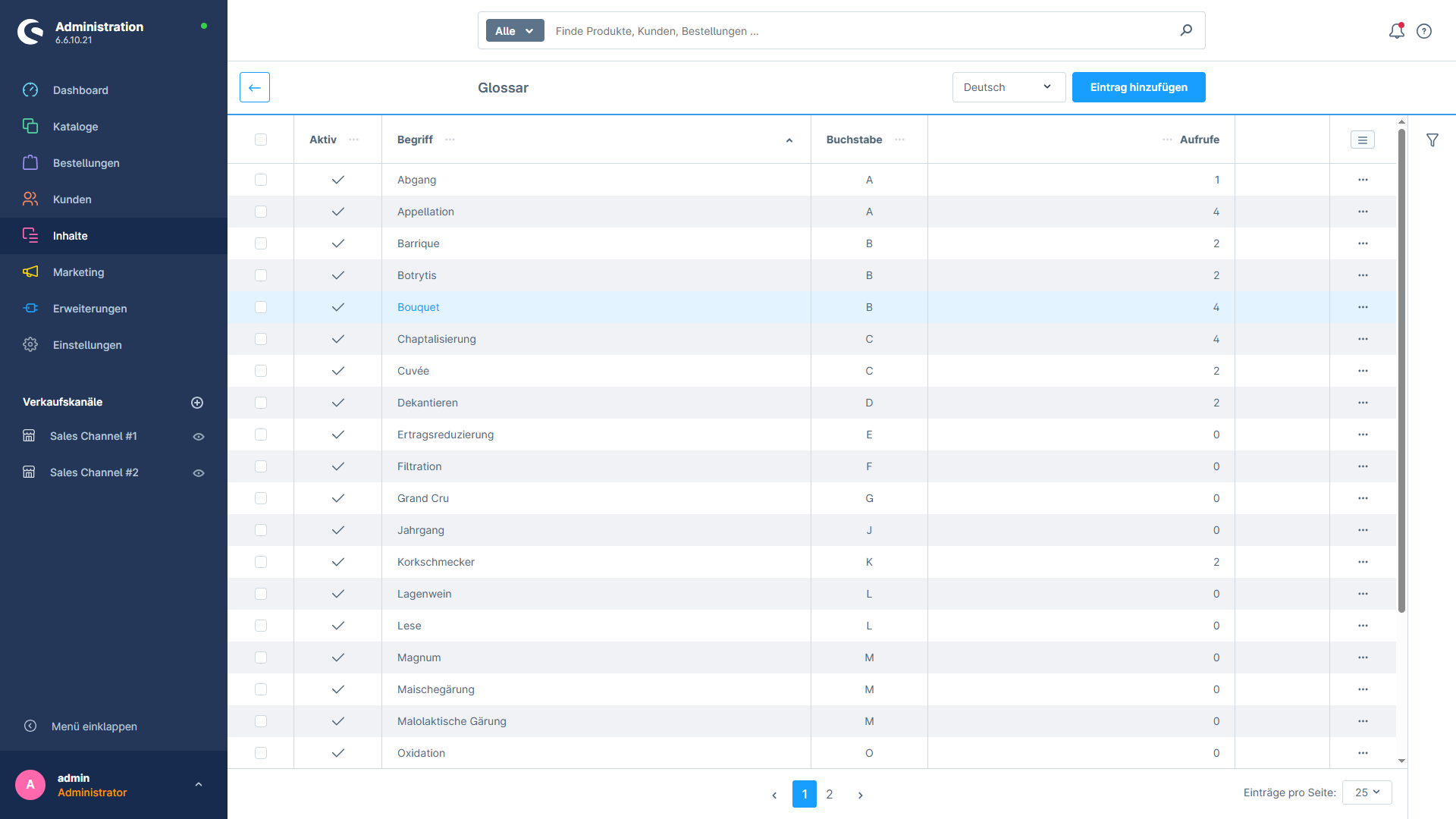Screen dimensions: 1456x819
Task: Go to page 2
Action: click(830, 794)
